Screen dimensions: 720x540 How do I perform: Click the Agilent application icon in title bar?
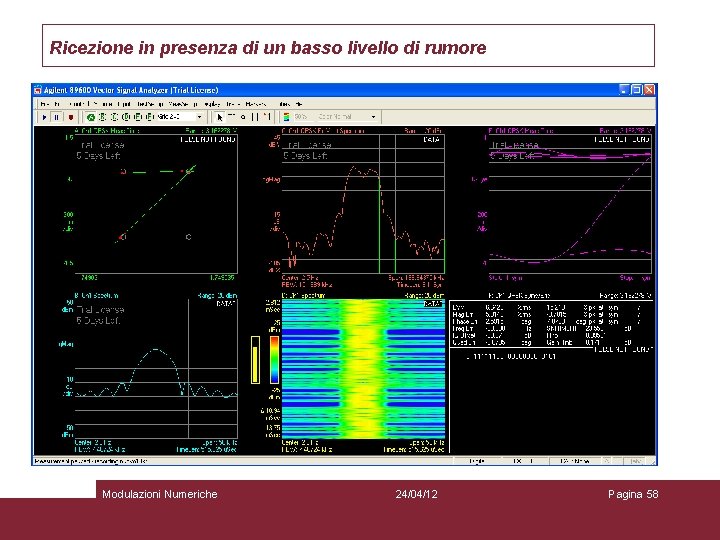(x=38, y=90)
